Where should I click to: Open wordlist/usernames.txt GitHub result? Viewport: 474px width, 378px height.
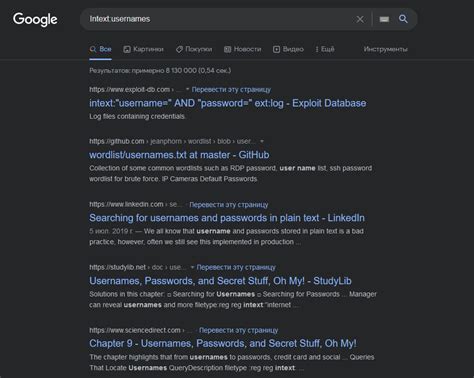click(x=179, y=155)
